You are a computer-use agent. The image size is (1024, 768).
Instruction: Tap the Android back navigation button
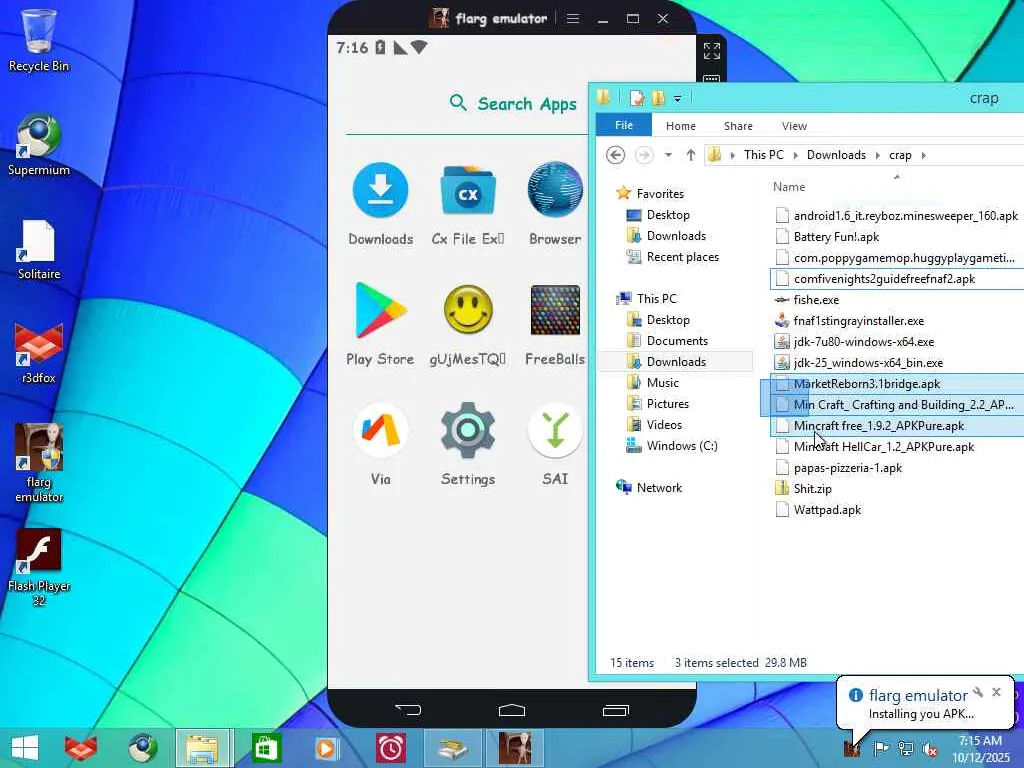408,710
